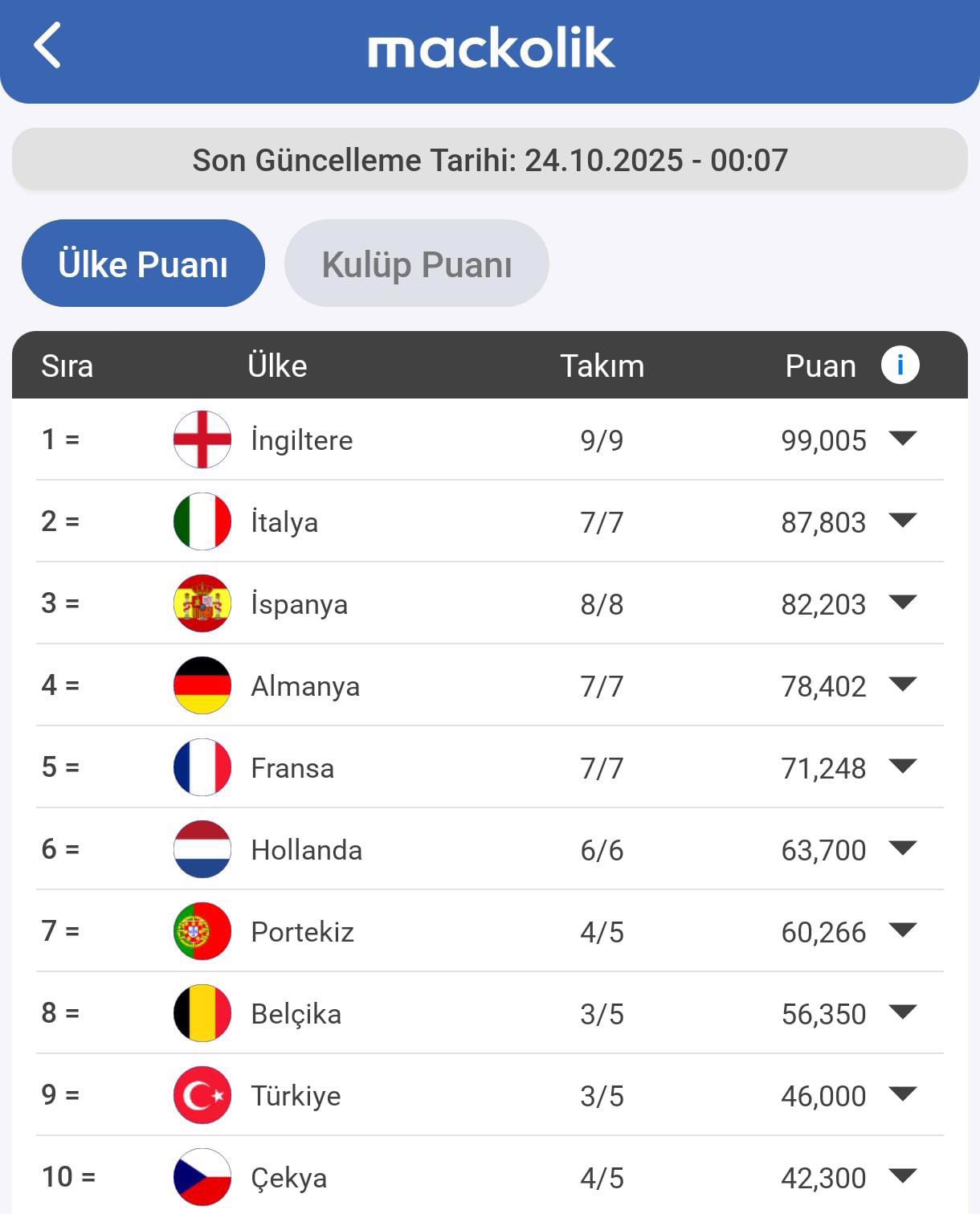Tap the Italy flag icon
This screenshot has width=980, height=1214.
(x=202, y=521)
